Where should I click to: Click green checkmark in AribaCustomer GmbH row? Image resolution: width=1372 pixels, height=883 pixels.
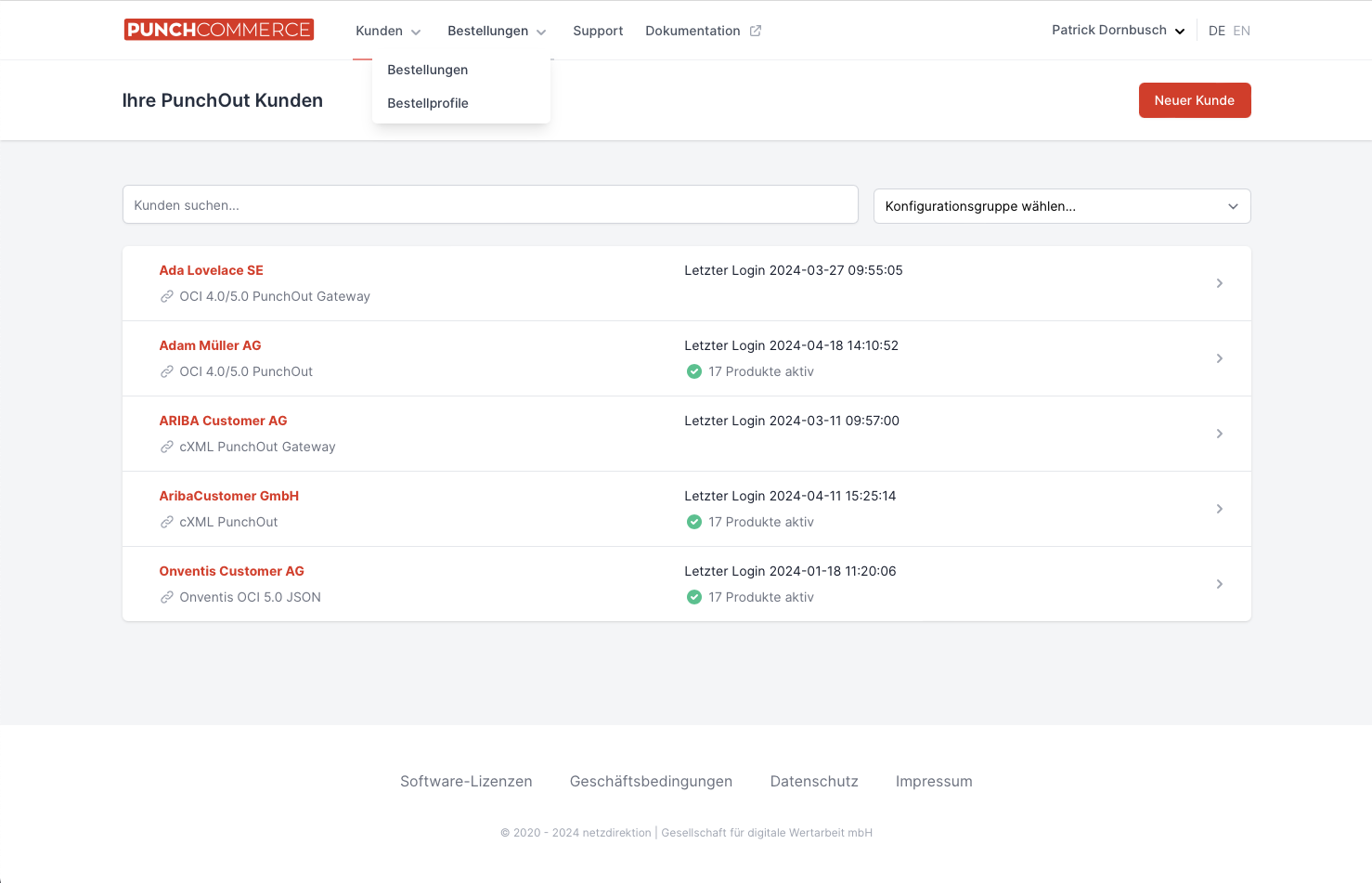pyautogui.click(x=694, y=522)
